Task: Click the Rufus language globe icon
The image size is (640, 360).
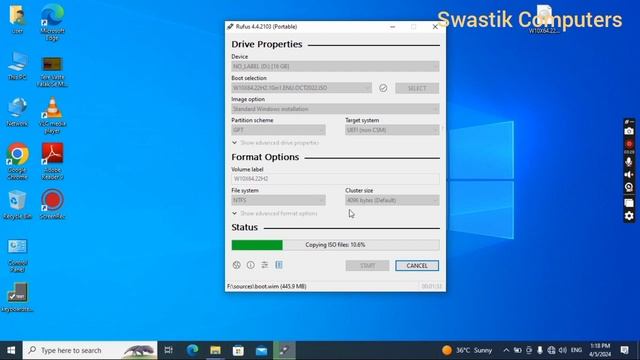Action: (236, 265)
